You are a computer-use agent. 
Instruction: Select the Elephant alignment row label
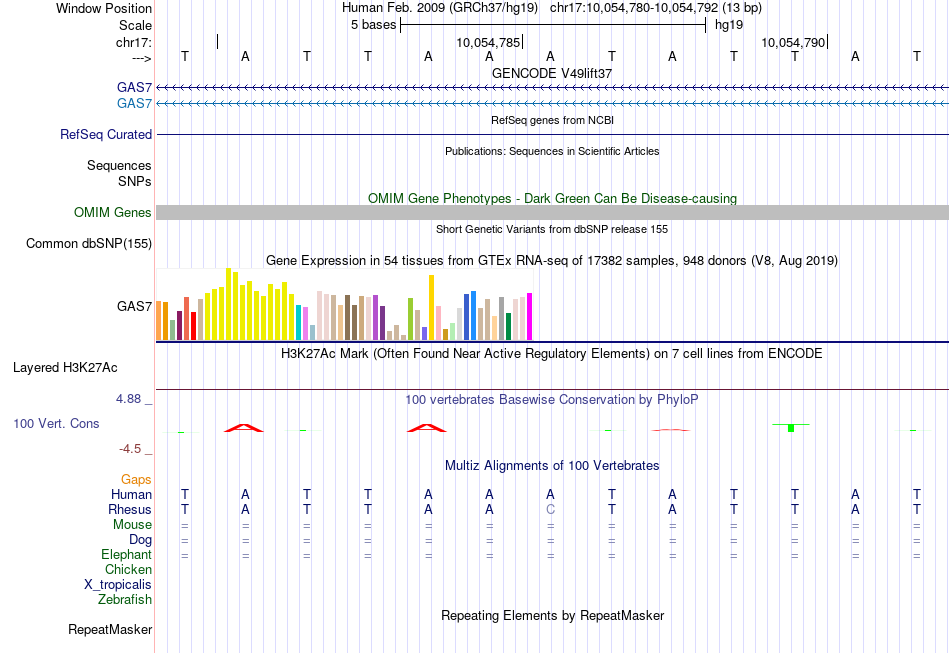(126, 555)
